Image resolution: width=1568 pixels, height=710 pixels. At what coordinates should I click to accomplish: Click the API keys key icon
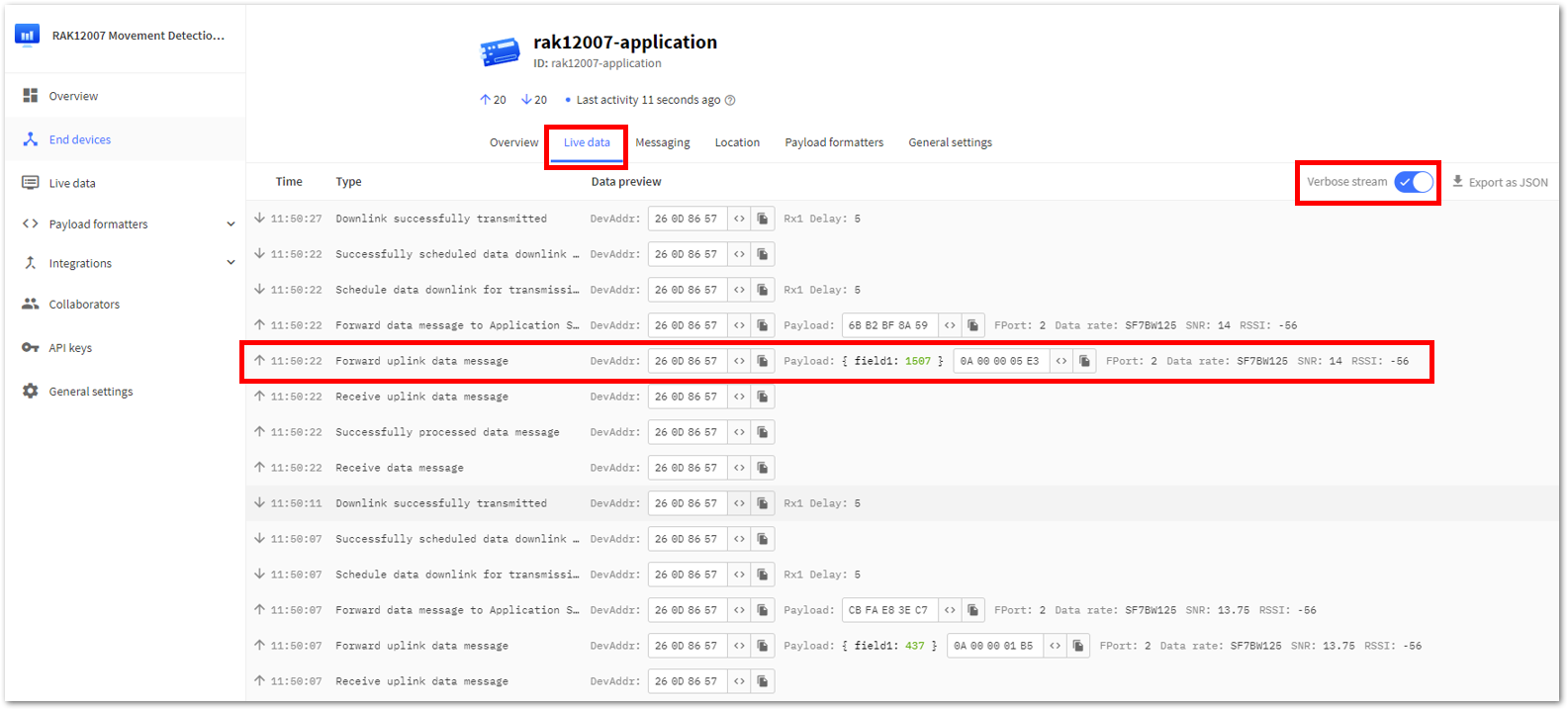(31, 347)
